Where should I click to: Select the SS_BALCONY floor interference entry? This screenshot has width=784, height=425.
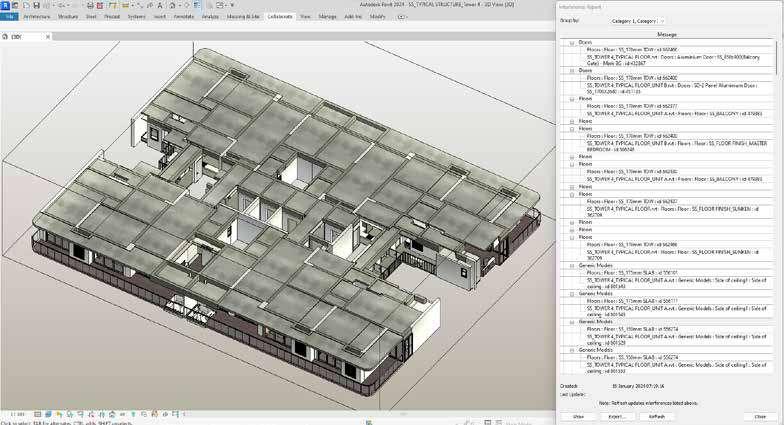672,113
